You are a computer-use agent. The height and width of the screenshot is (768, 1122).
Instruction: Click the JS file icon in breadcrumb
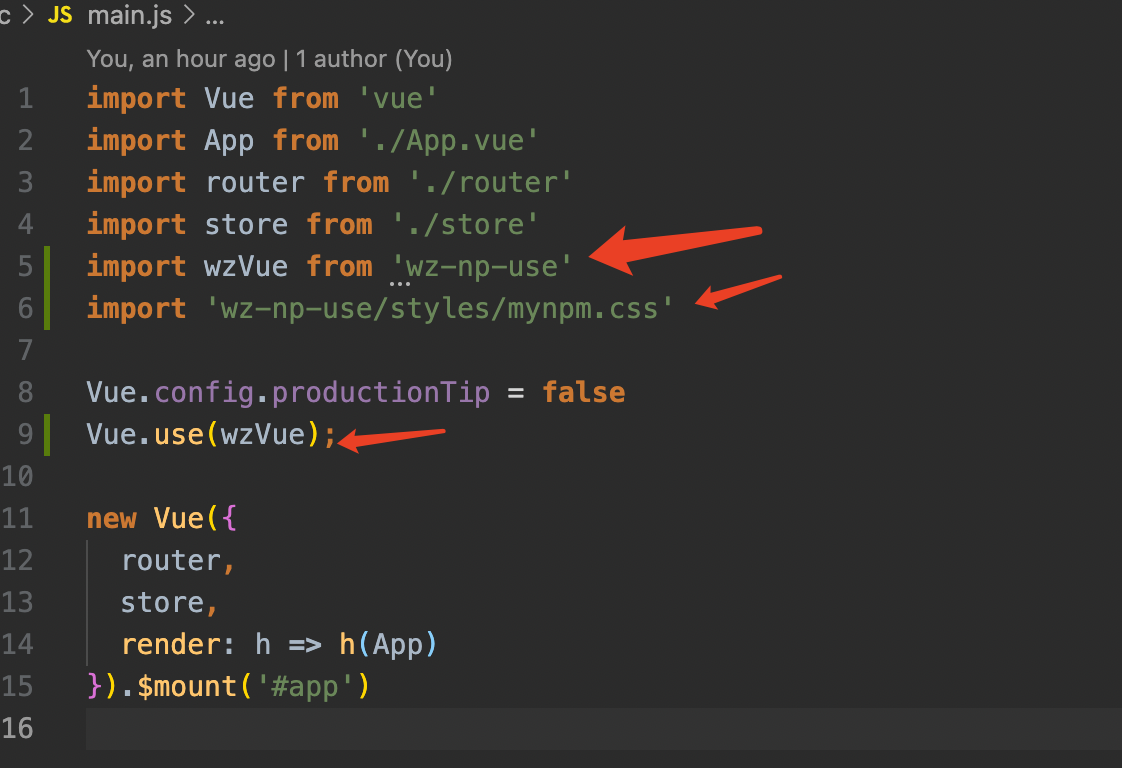pyautogui.click(x=60, y=16)
